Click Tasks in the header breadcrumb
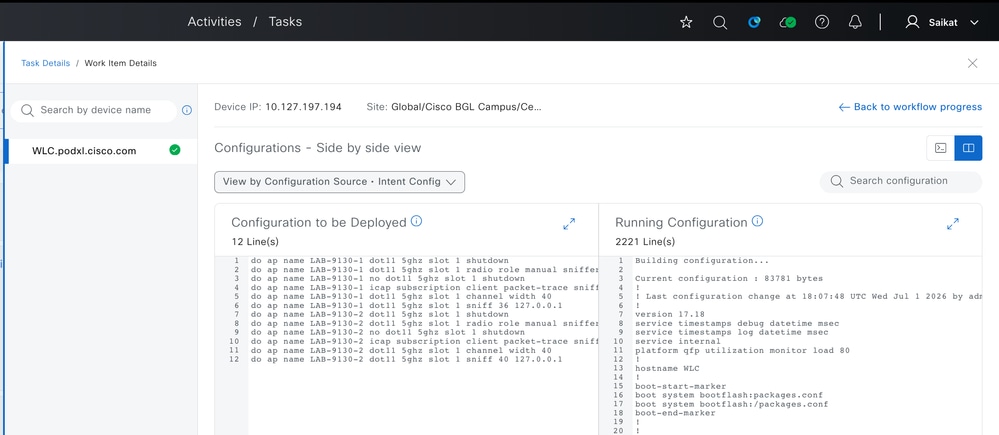Viewport: 999px width, 435px height. coord(285,22)
